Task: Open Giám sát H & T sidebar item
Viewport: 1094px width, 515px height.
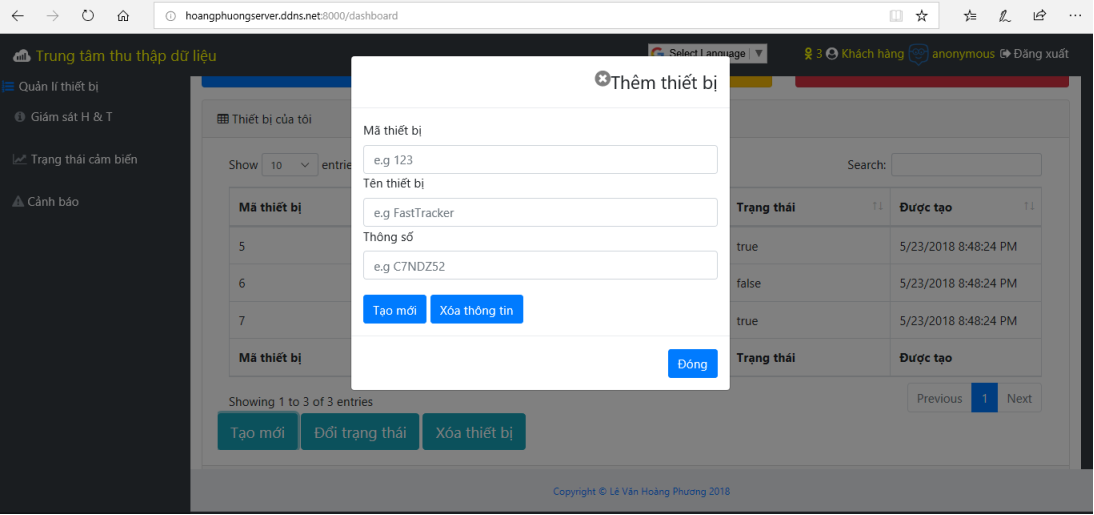Action: (71, 117)
